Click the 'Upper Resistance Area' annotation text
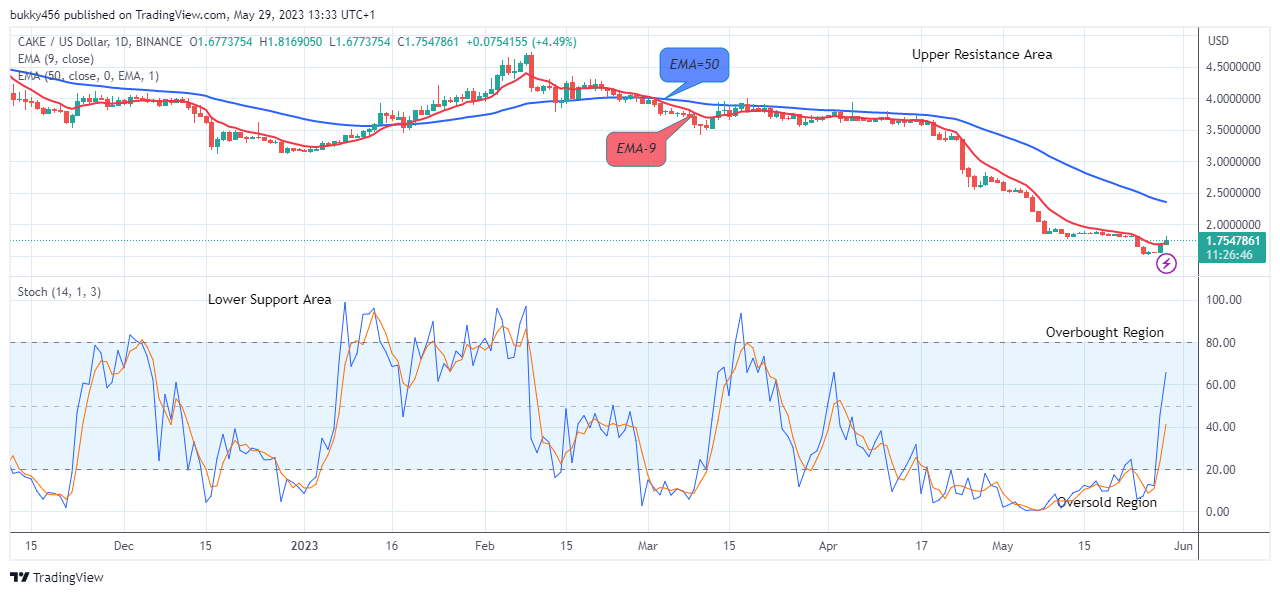Screen dimensions: 1280x595 (982, 55)
